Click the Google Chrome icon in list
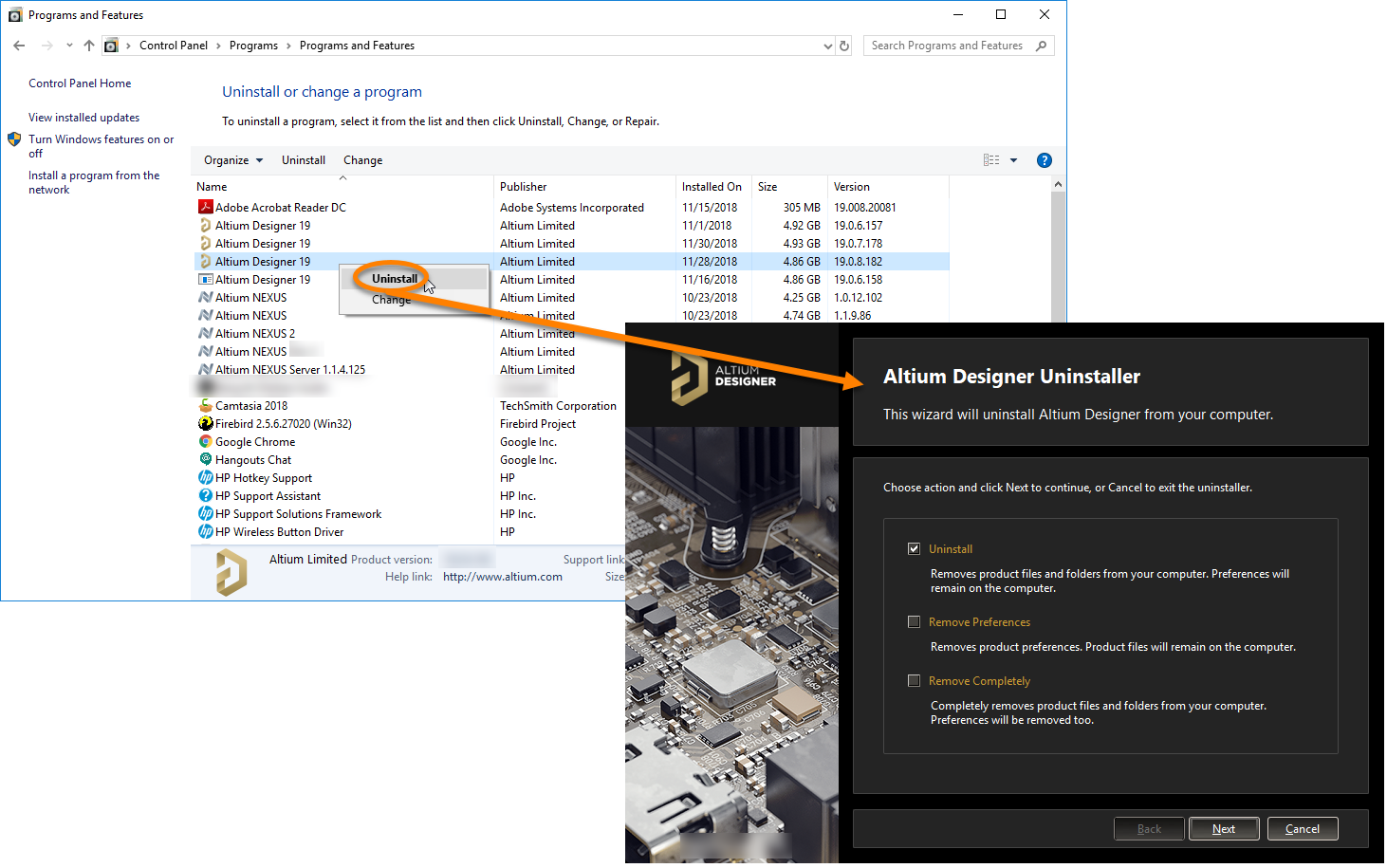Screen dimensions: 1387x868 205,441
